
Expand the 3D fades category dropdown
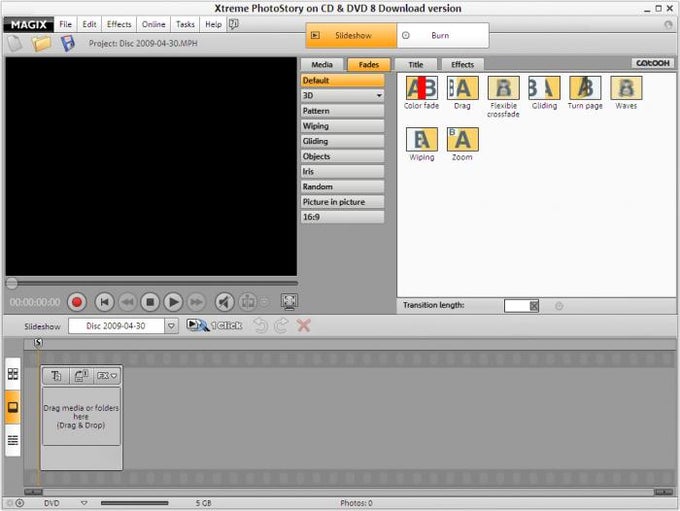click(x=379, y=95)
